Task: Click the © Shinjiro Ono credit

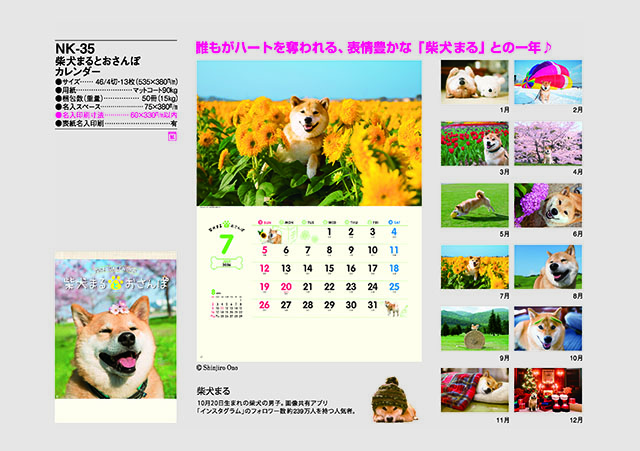Action: [x=217, y=368]
